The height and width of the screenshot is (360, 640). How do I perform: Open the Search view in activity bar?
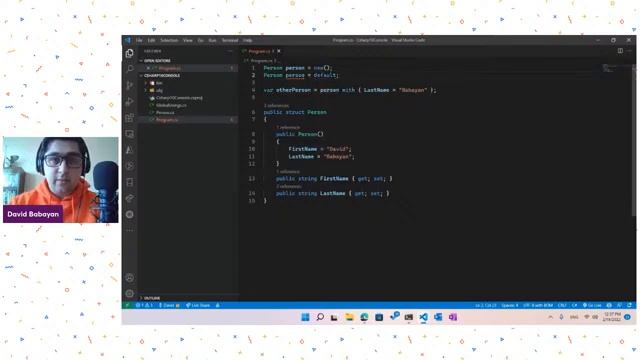click(130, 69)
